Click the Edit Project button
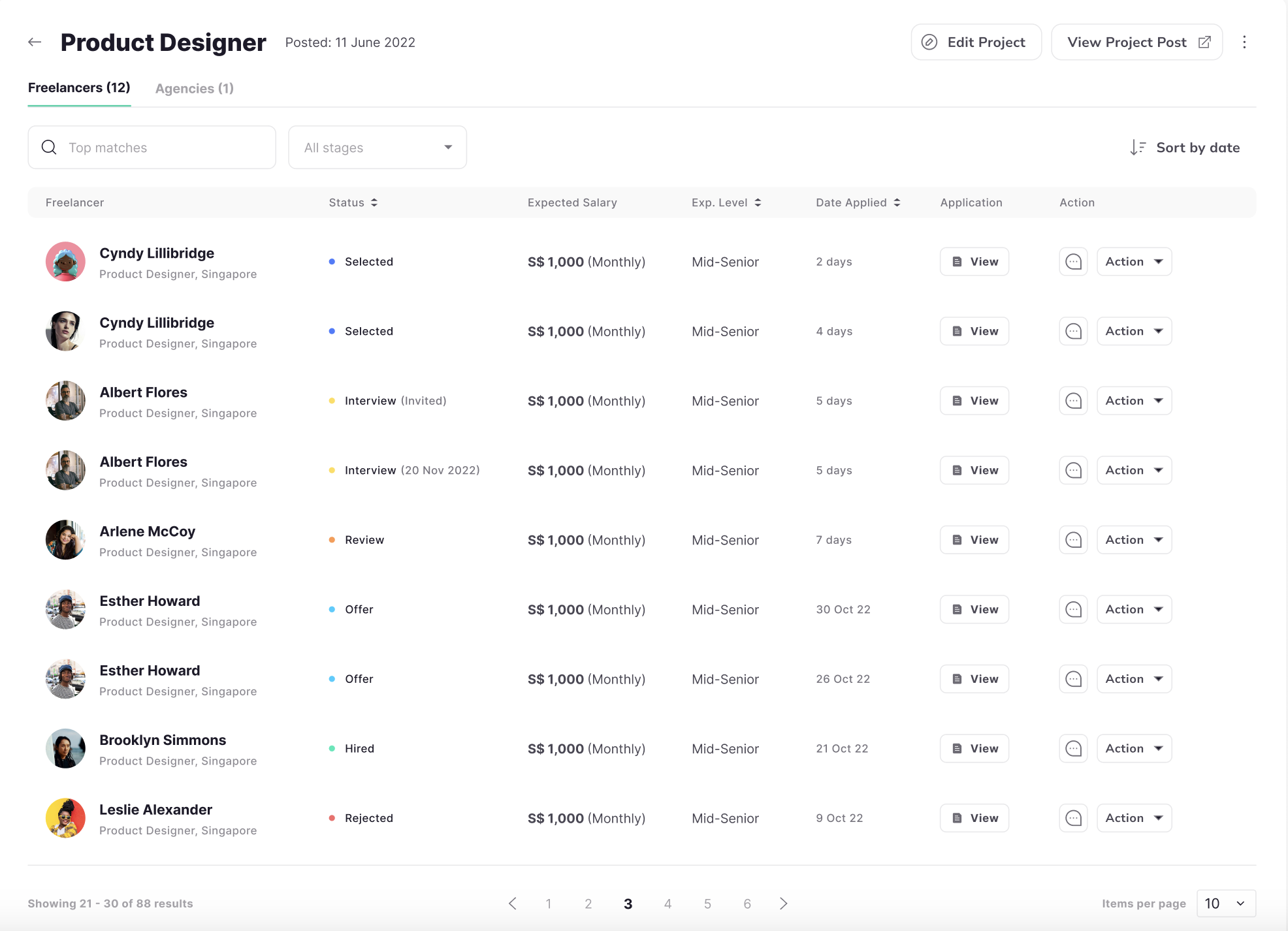The image size is (1288, 931). click(x=976, y=42)
